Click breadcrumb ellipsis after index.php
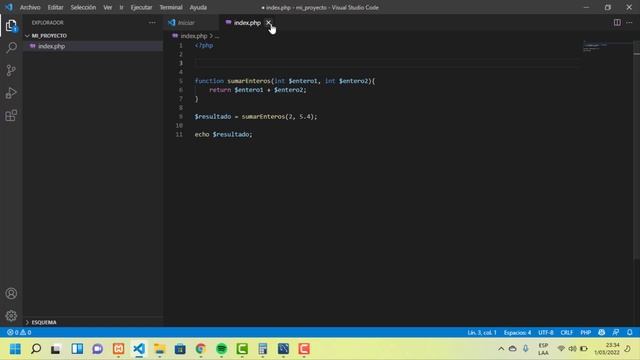 (x=217, y=36)
